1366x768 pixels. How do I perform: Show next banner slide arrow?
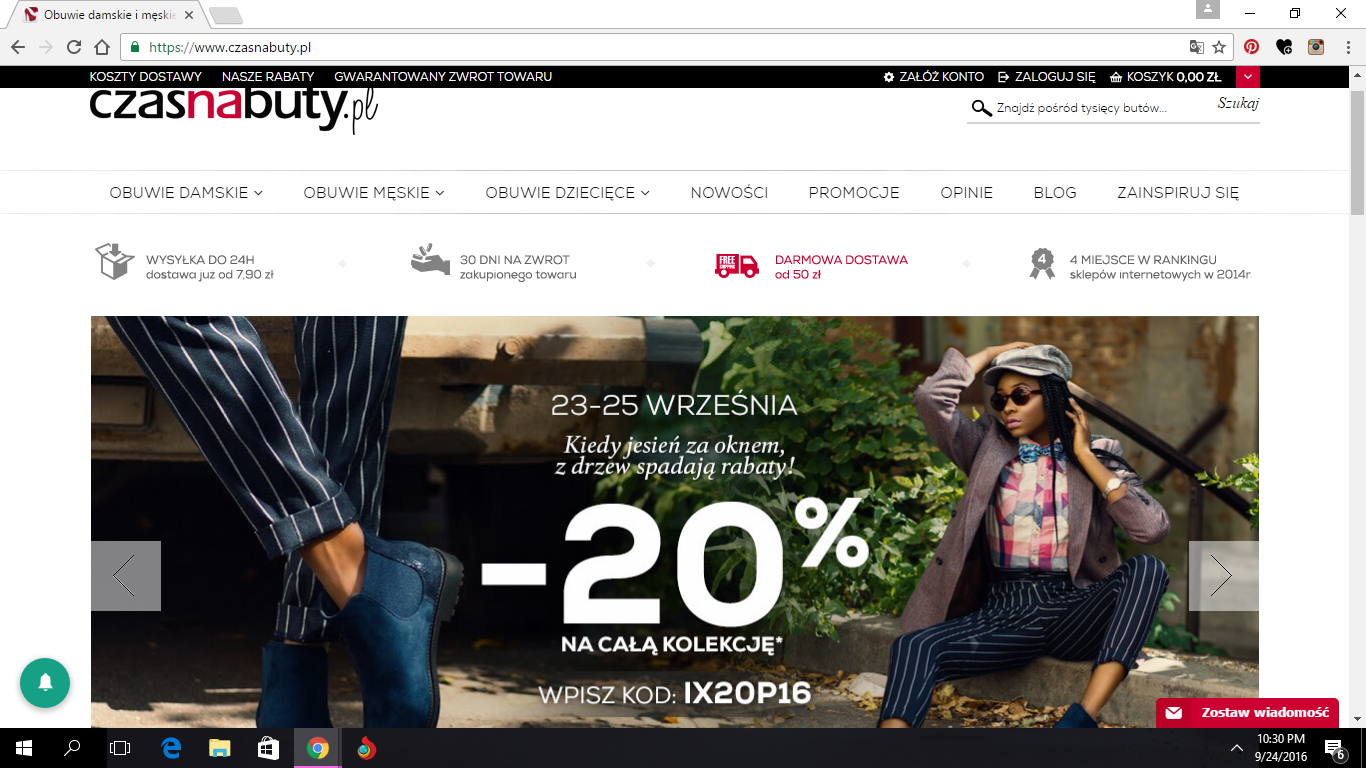coord(1224,576)
